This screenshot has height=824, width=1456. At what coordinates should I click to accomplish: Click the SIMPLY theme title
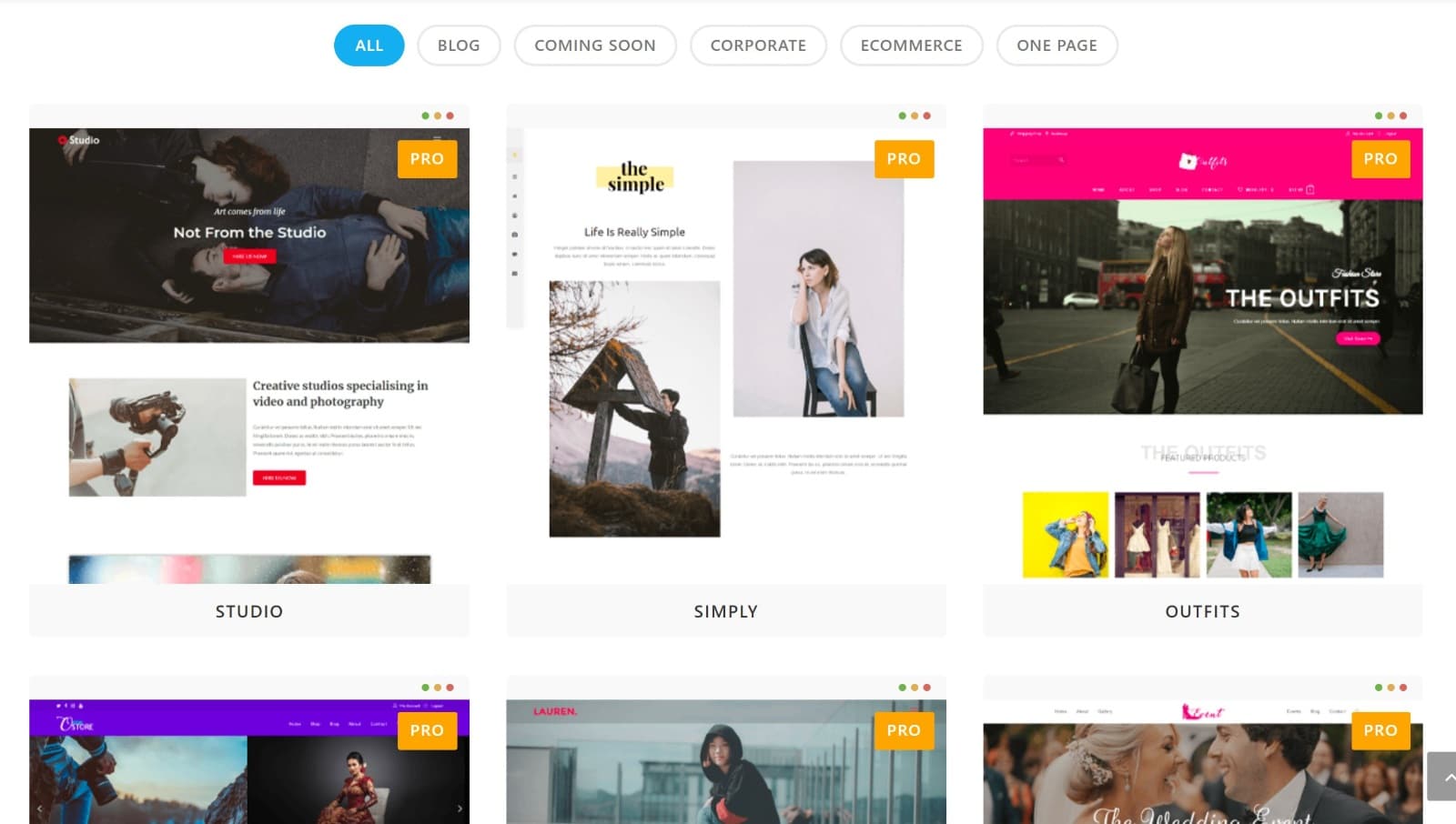click(726, 611)
